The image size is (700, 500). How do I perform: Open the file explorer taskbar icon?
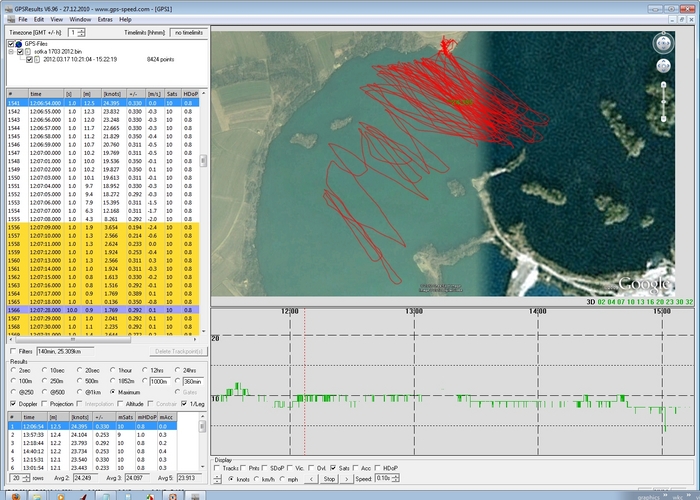click(38, 496)
